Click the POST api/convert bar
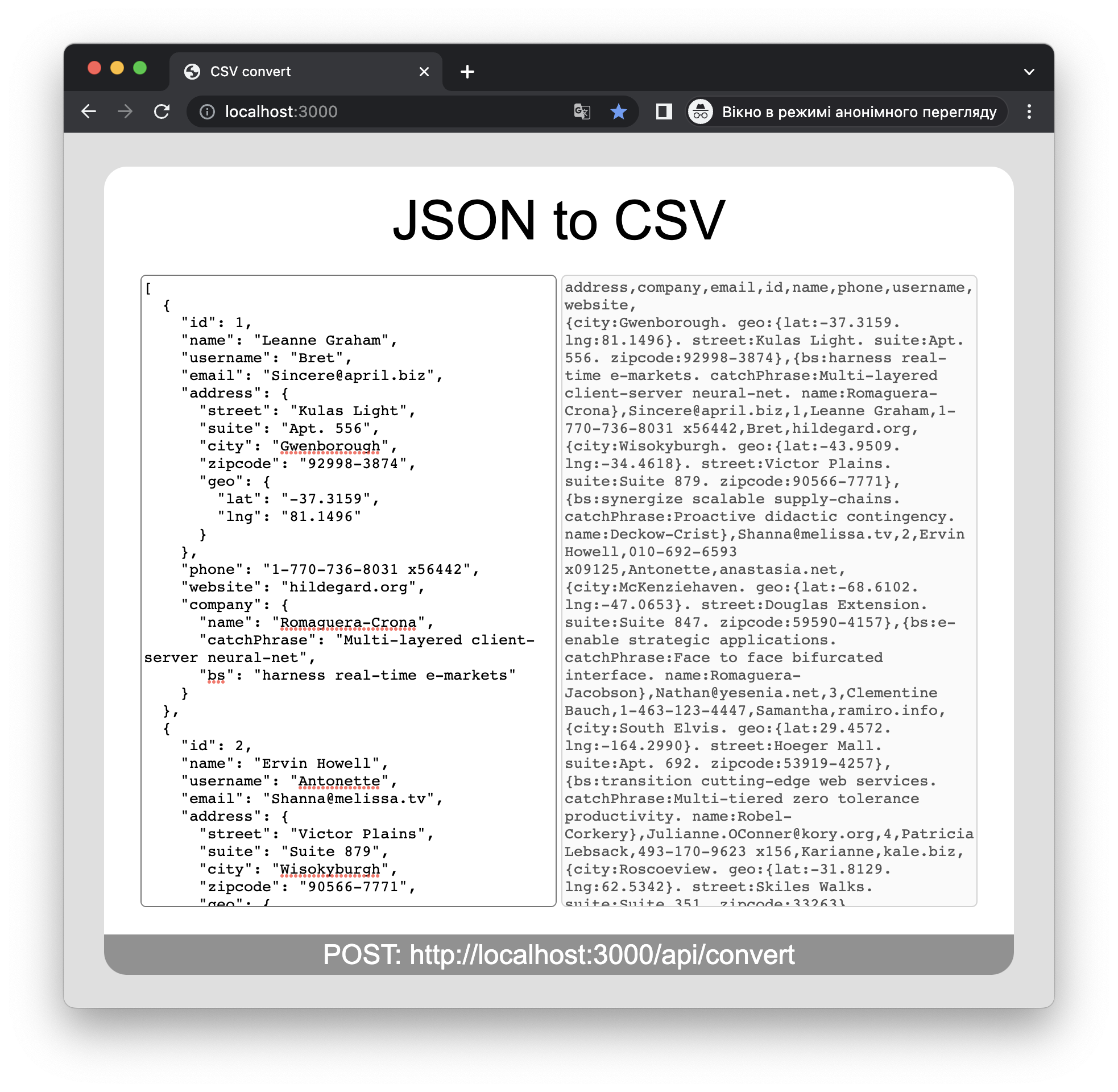The image size is (1118, 1092). [x=558, y=954]
